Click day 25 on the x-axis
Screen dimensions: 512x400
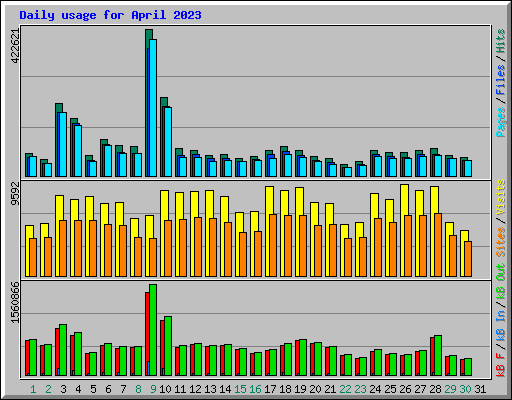tap(390, 389)
